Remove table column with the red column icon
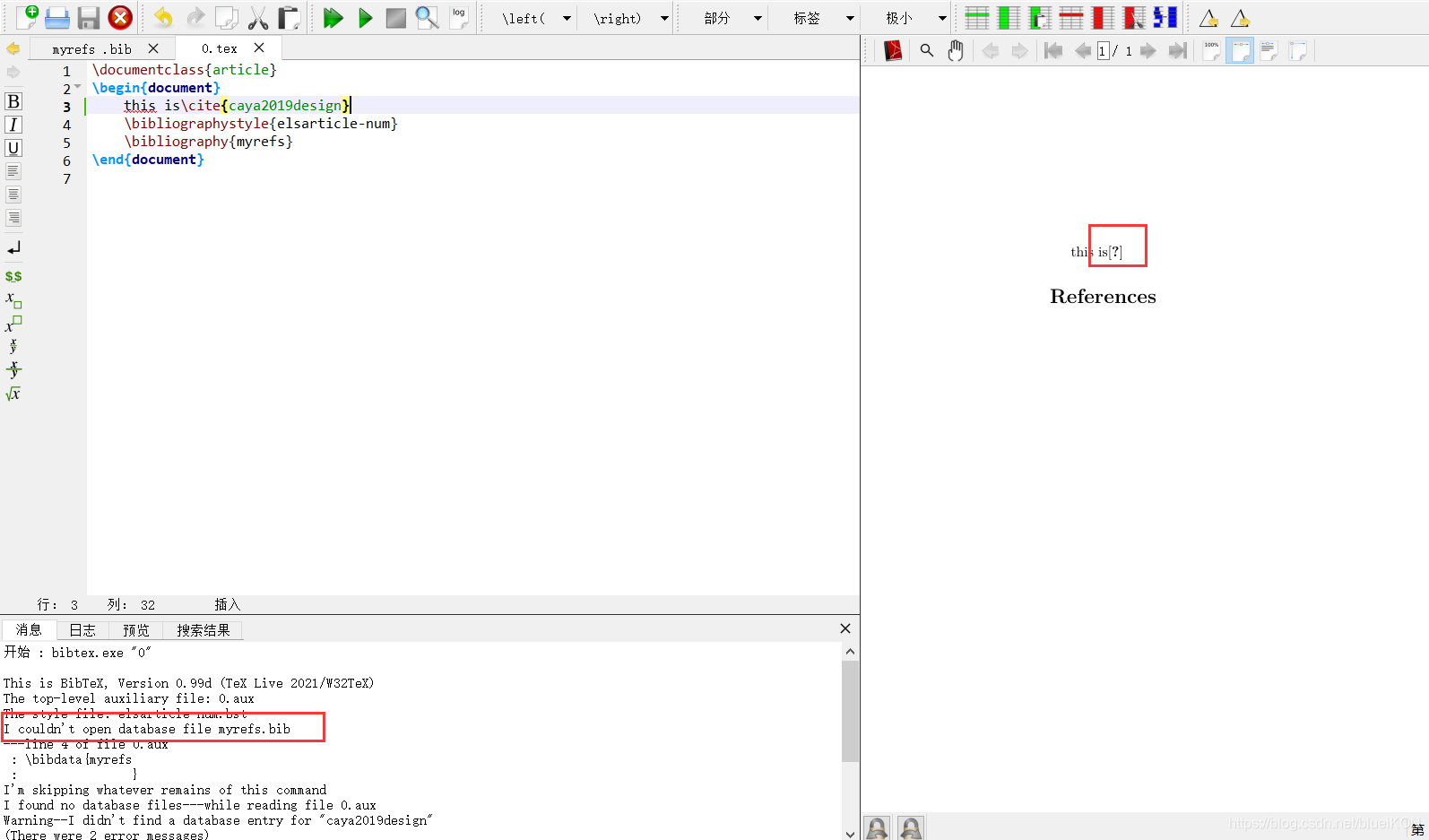Image resolution: width=1429 pixels, height=840 pixels. click(x=1103, y=17)
